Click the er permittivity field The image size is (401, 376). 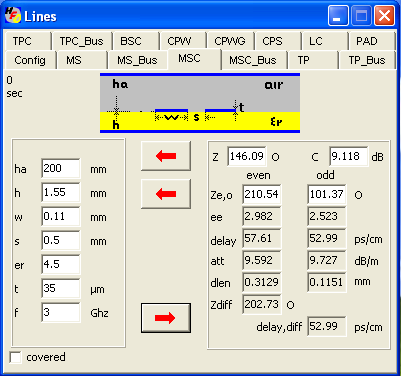pyautogui.click(x=61, y=264)
